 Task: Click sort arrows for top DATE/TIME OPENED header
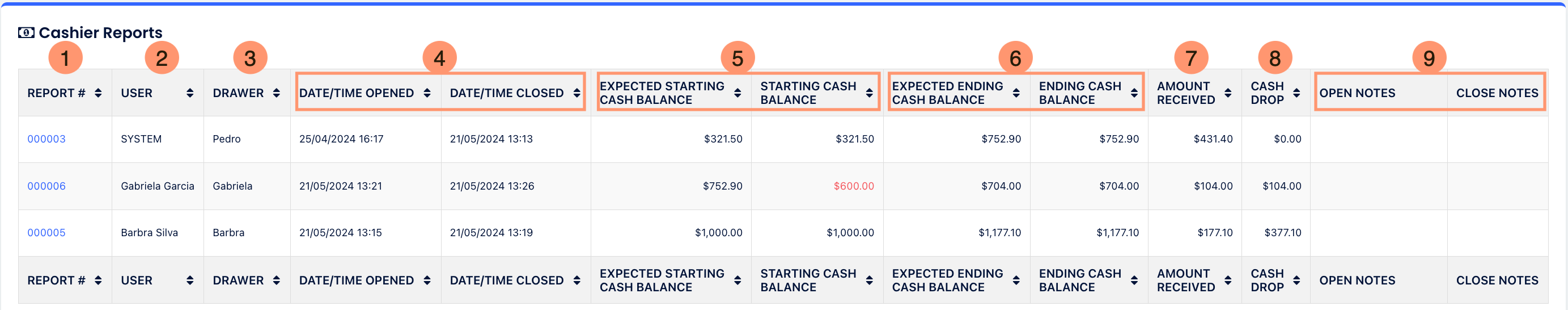coord(427,93)
